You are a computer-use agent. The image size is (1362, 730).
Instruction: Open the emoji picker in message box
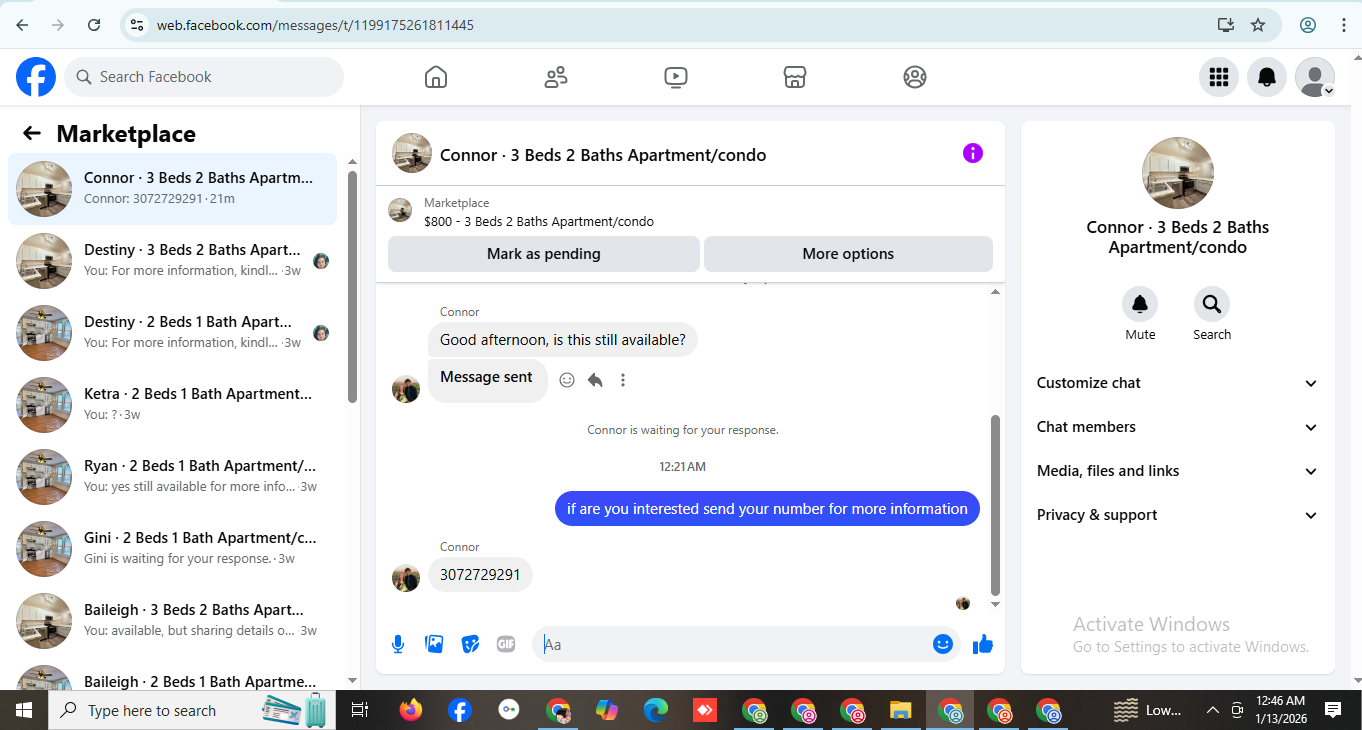(x=942, y=644)
